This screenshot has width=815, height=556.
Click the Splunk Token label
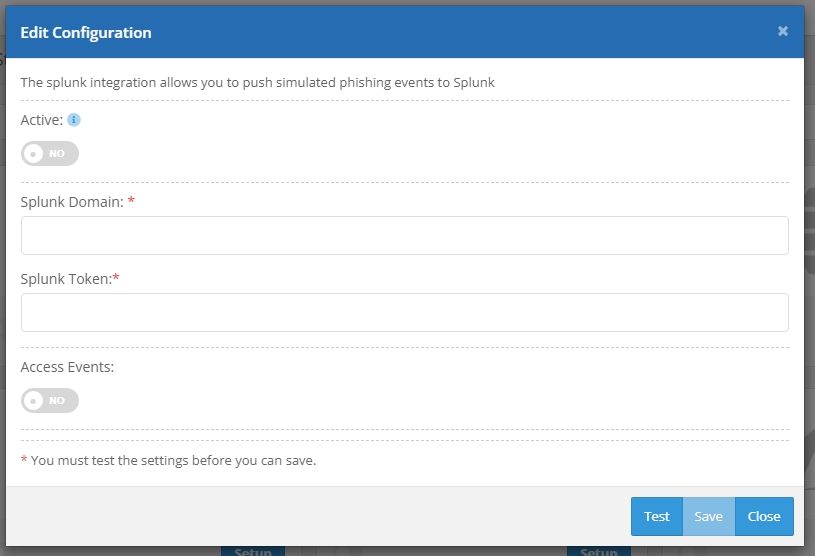(x=66, y=279)
